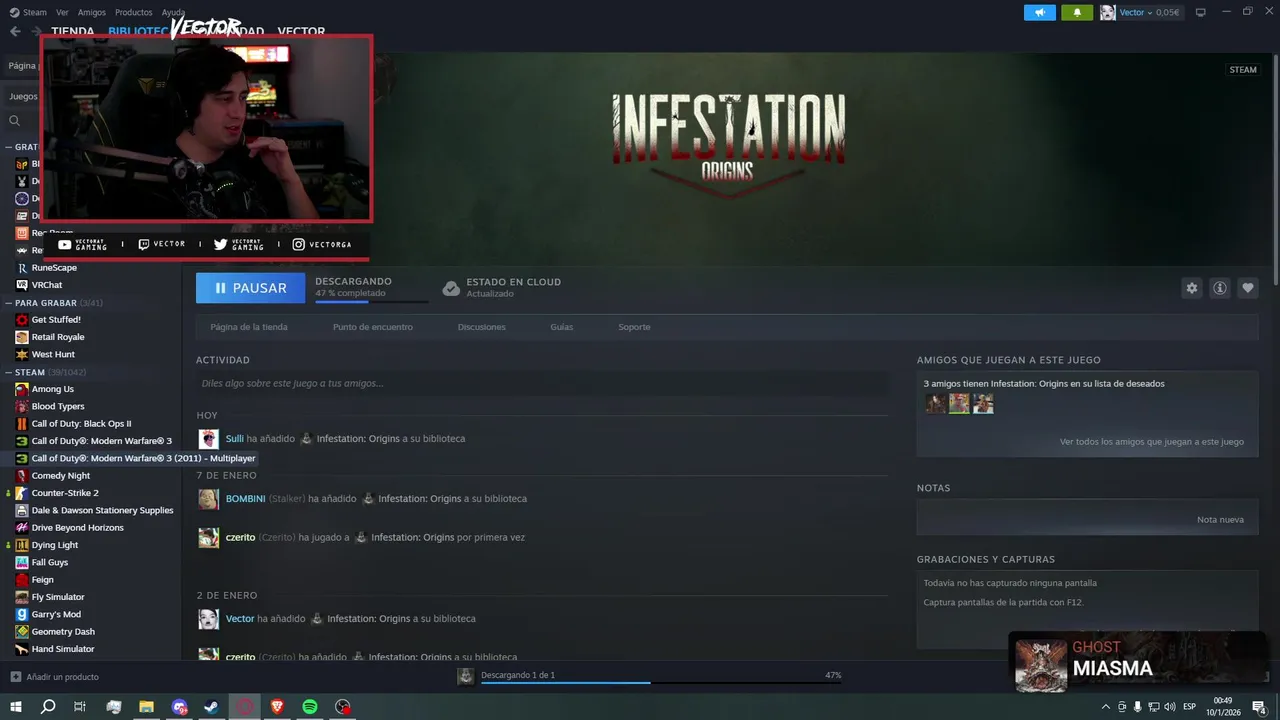Screen dimensions: 1280x720
Task: Open Steam app on Windows taskbar
Action: [212, 707]
